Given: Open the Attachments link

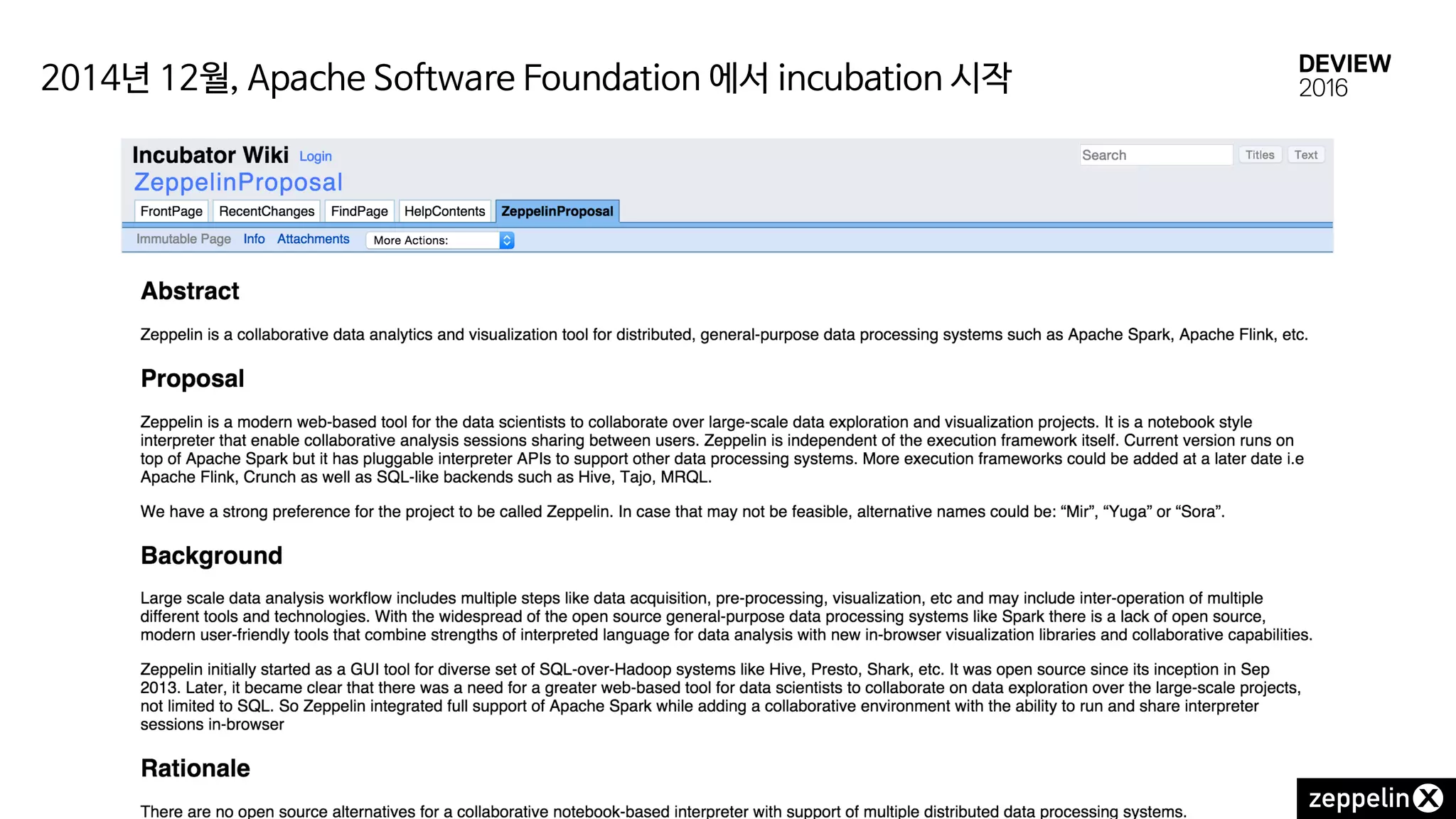Looking at the screenshot, I should coord(314,239).
